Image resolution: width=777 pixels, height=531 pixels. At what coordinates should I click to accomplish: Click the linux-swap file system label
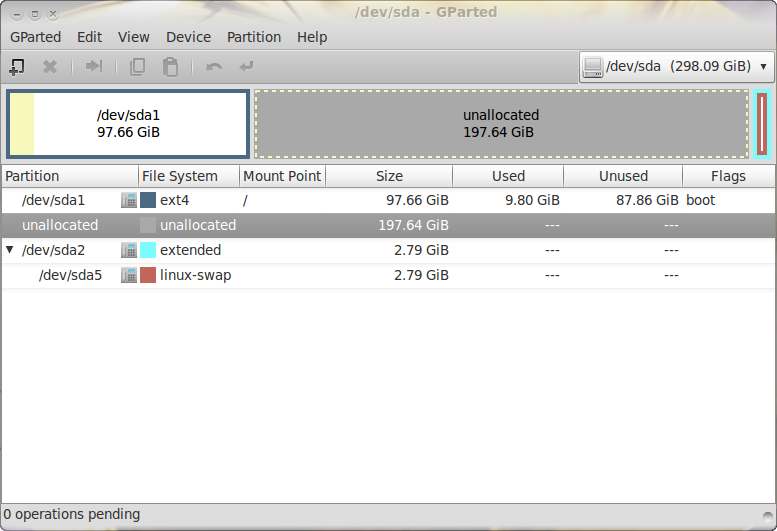(x=196, y=275)
